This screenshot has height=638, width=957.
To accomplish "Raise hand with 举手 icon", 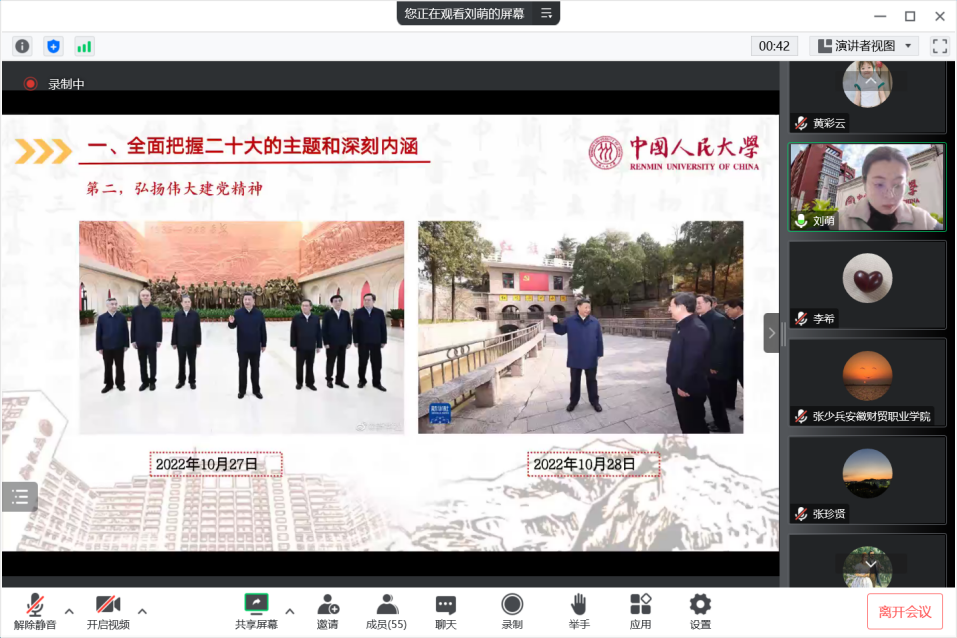I will (578, 611).
